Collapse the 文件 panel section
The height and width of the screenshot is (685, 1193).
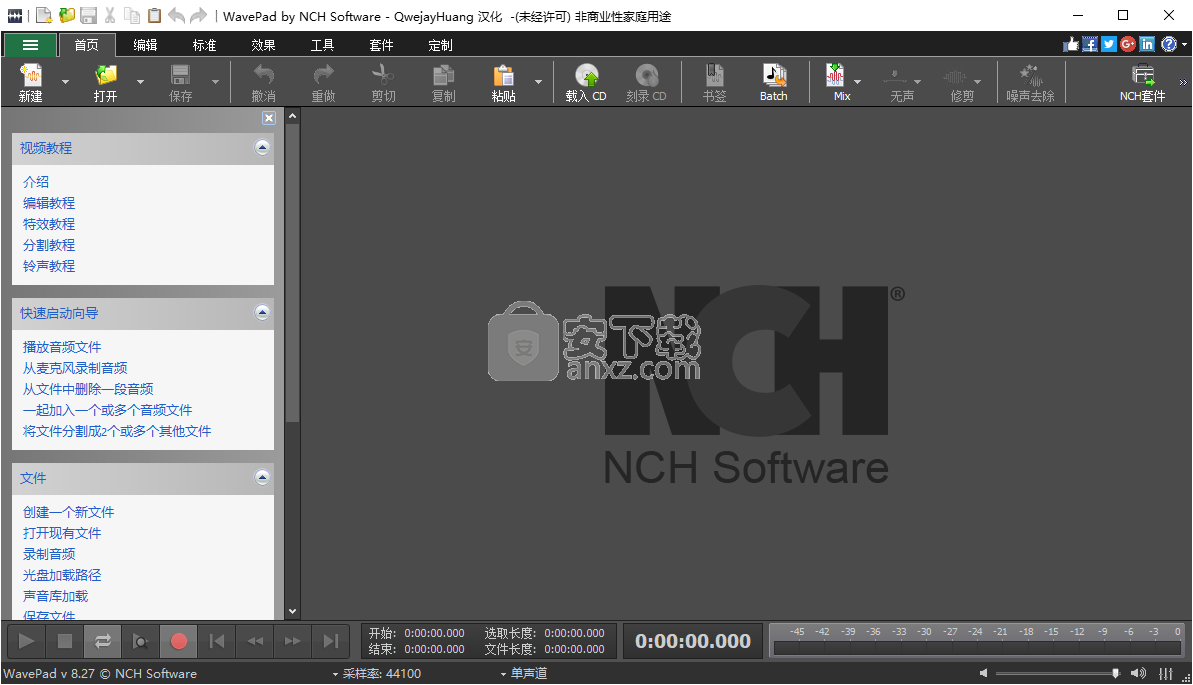point(262,478)
